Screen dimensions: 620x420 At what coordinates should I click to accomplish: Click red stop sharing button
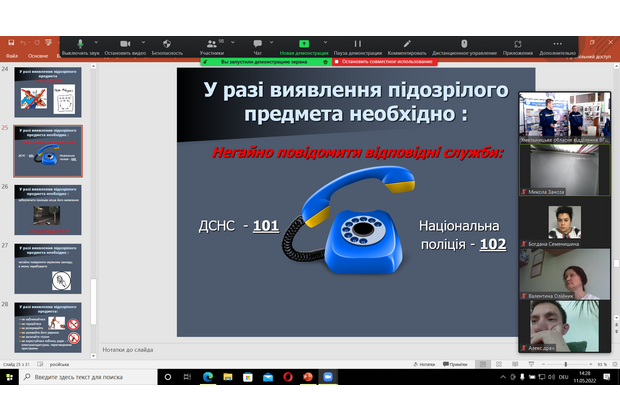point(384,61)
